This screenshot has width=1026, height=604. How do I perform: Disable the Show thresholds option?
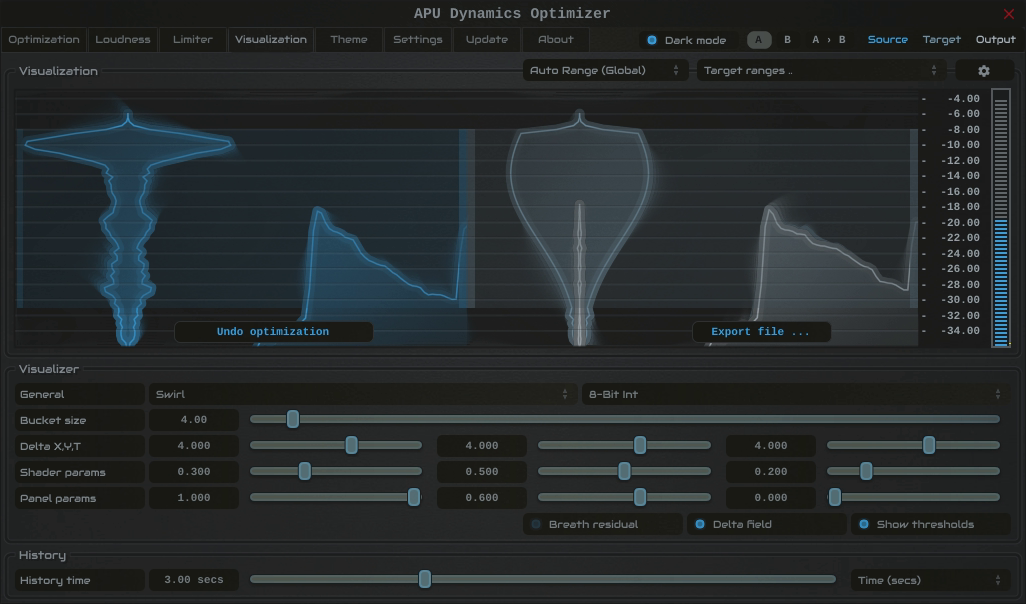tap(930, 524)
